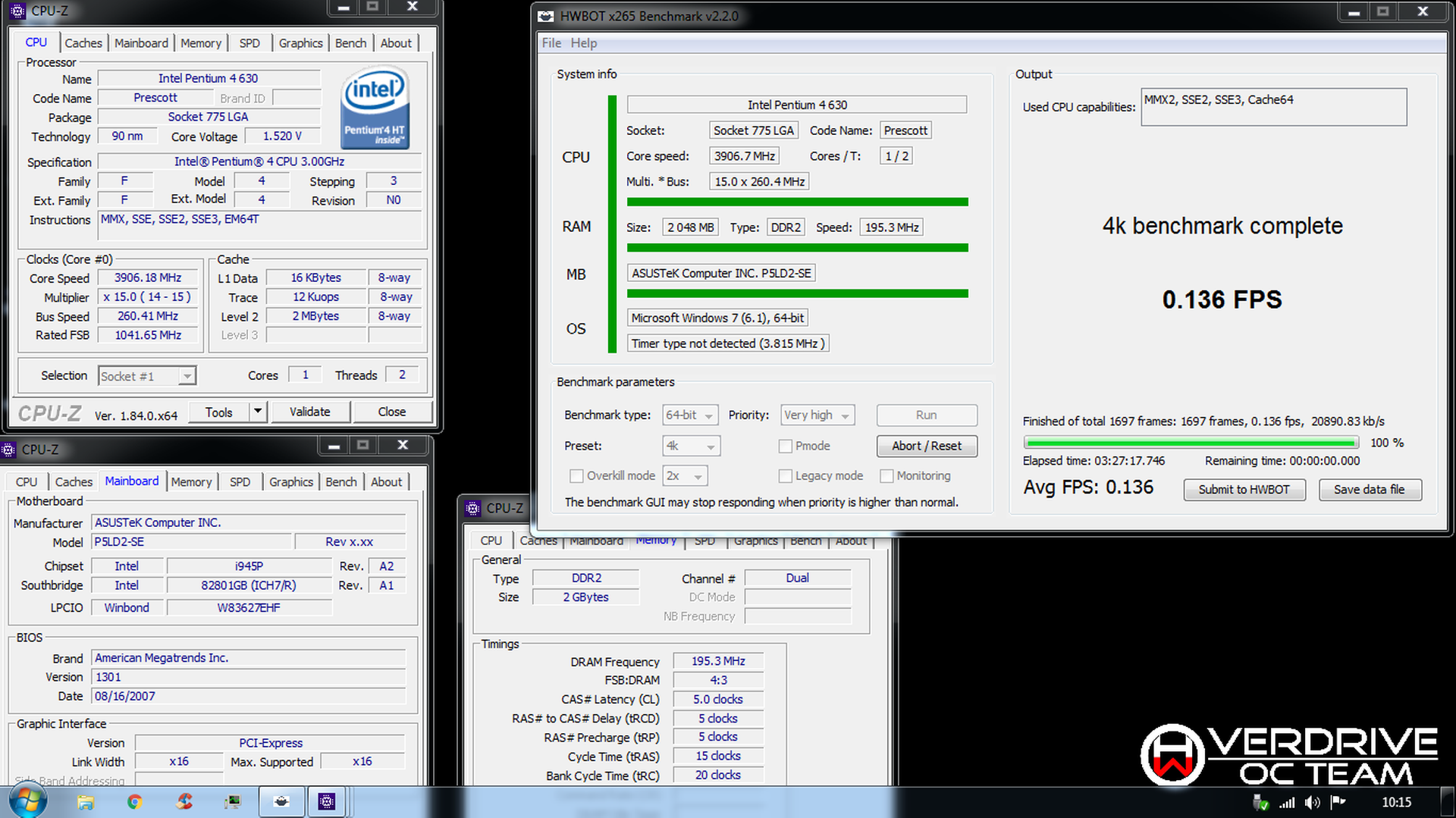This screenshot has width=1456, height=818.
Task: Click the disabled Run button
Action: (x=927, y=415)
